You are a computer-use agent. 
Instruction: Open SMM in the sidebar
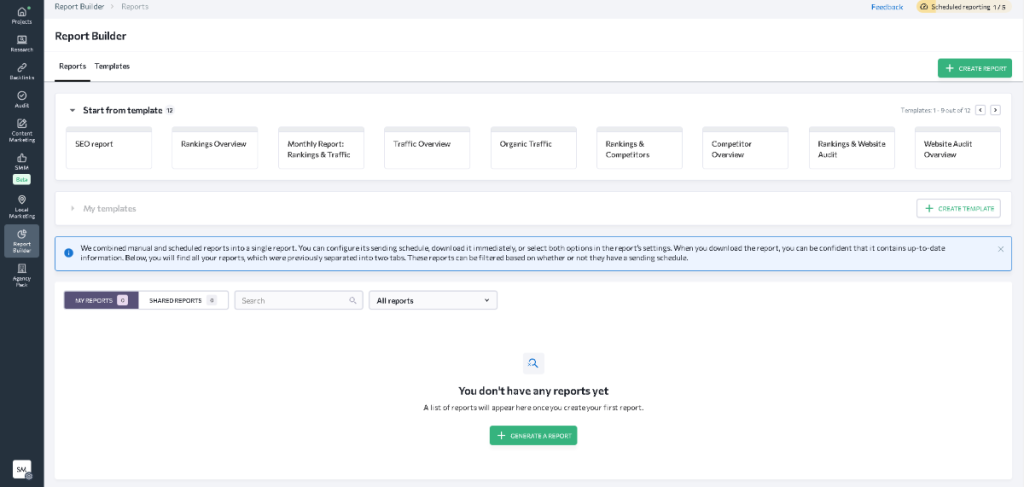coord(22,161)
